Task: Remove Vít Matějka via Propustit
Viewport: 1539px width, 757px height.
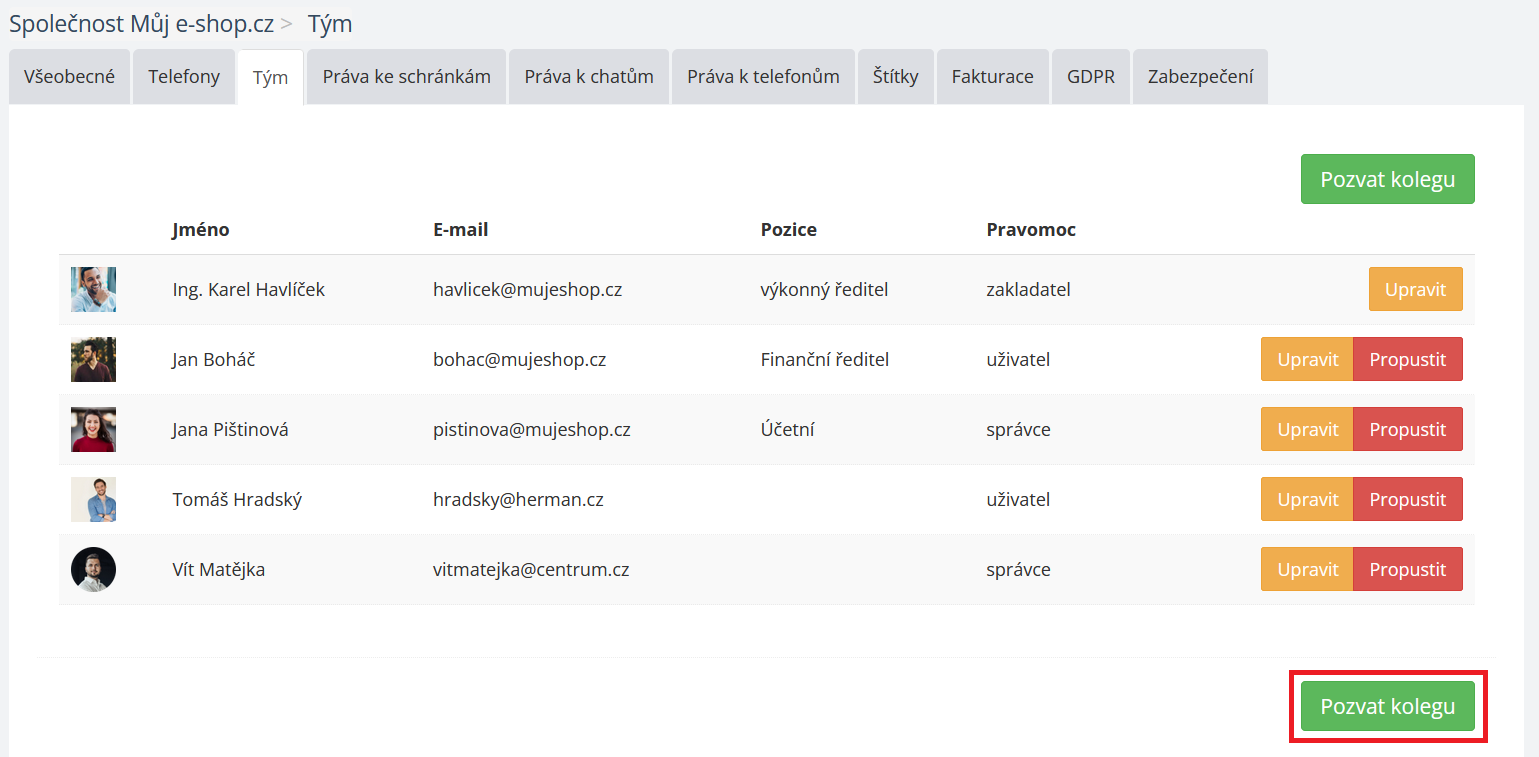Action: pyautogui.click(x=1407, y=569)
